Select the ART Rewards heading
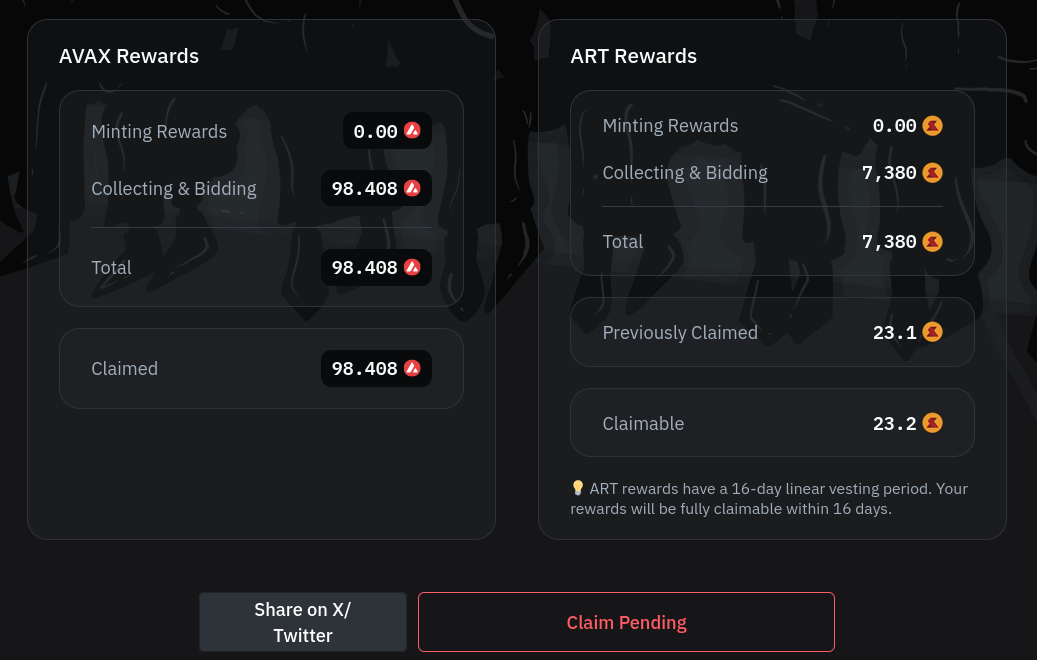The image size is (1037, 660). (x=633, y=56)
